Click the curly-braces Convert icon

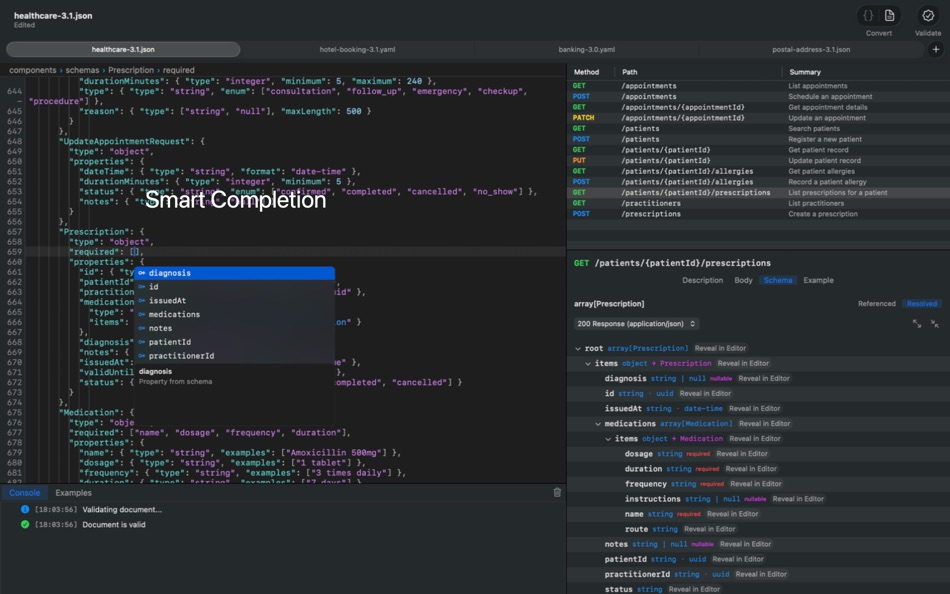(x=868, y=16)
